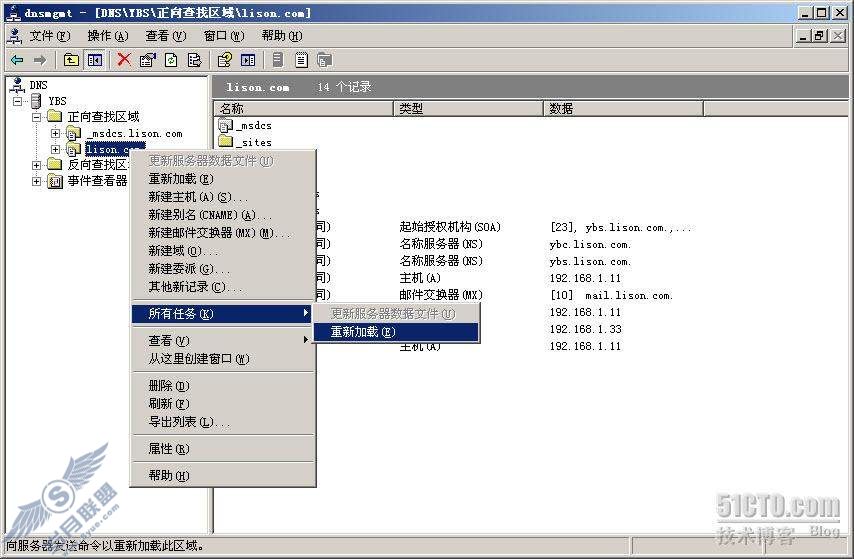Choose 从这里创建窗口(W) option
This screenshot has height=559, width=854.
[x=222, y=359]
